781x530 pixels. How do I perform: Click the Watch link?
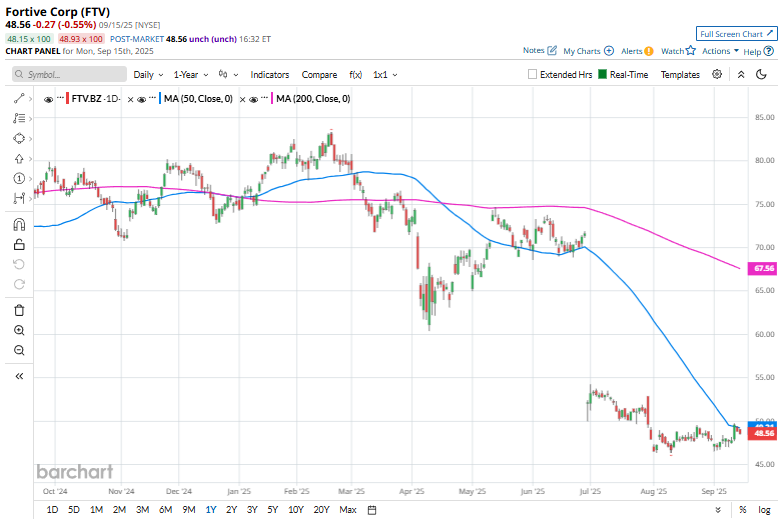coord(672,51)
